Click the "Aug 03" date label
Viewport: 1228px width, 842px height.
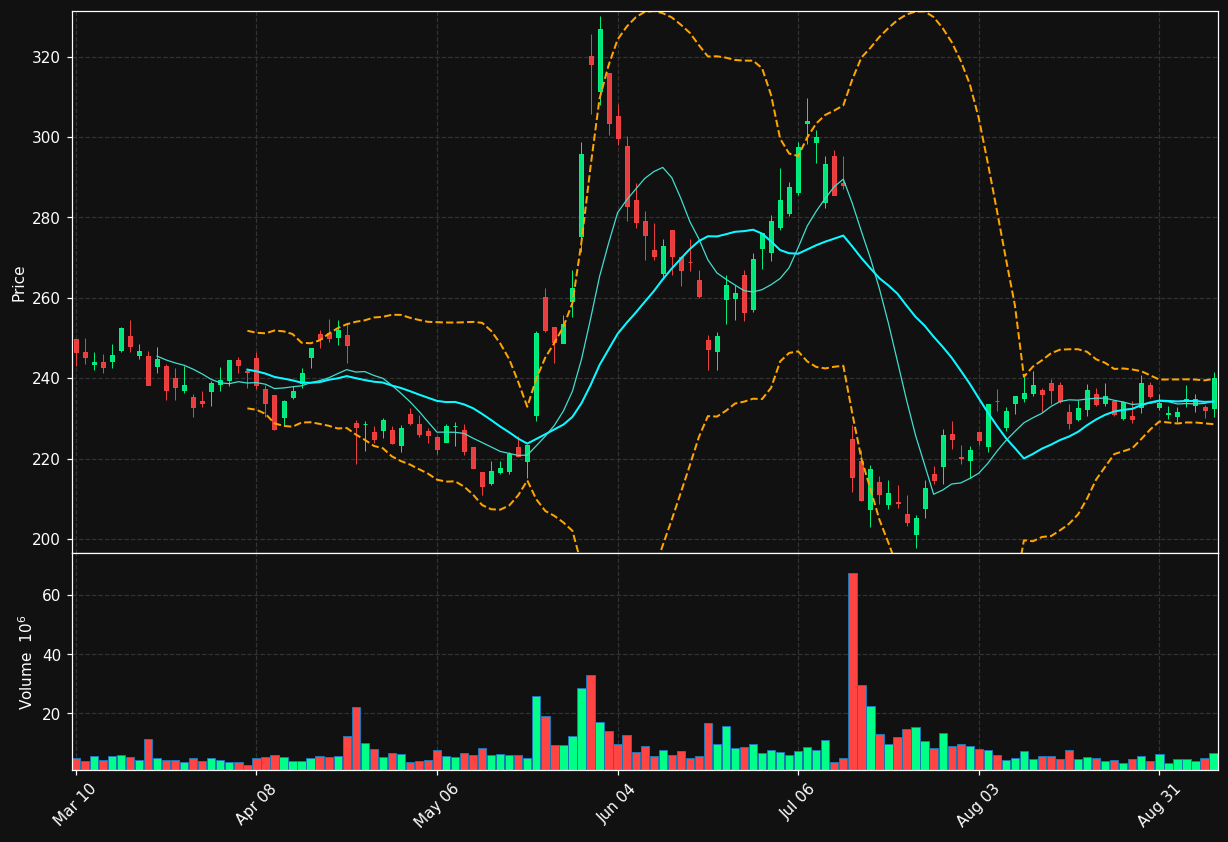pyautogui.click(x=976, y=805)
